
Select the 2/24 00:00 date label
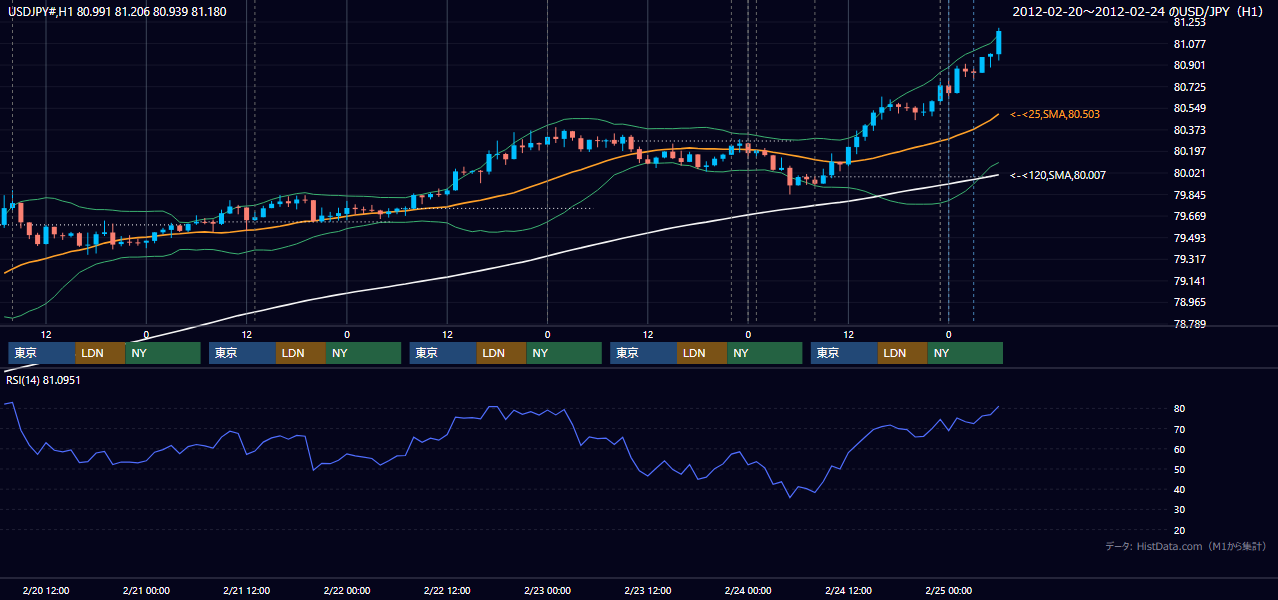[748, 591]
